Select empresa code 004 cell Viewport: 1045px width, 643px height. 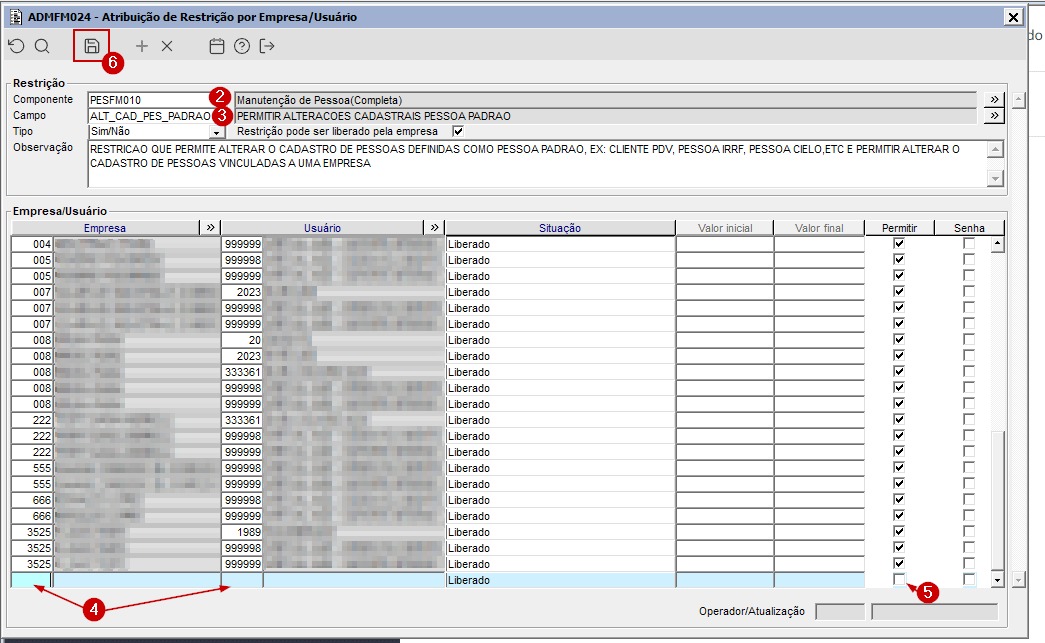[x=31, y=245]
